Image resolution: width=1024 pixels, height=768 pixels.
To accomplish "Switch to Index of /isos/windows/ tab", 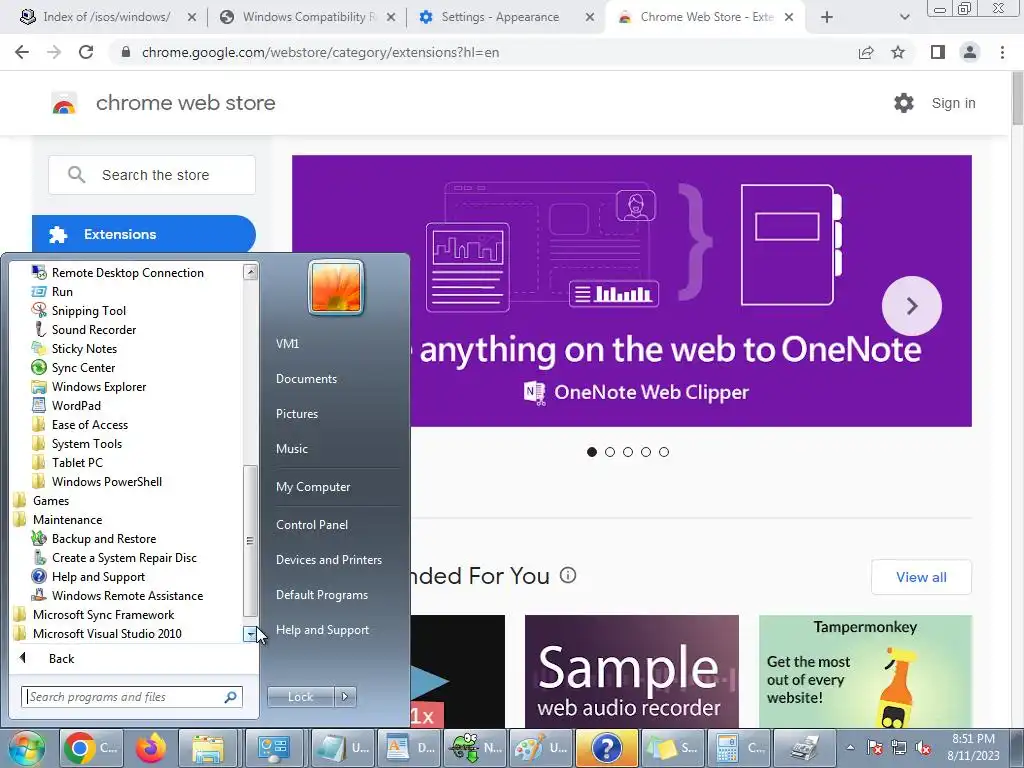I will tap(108, 17).
